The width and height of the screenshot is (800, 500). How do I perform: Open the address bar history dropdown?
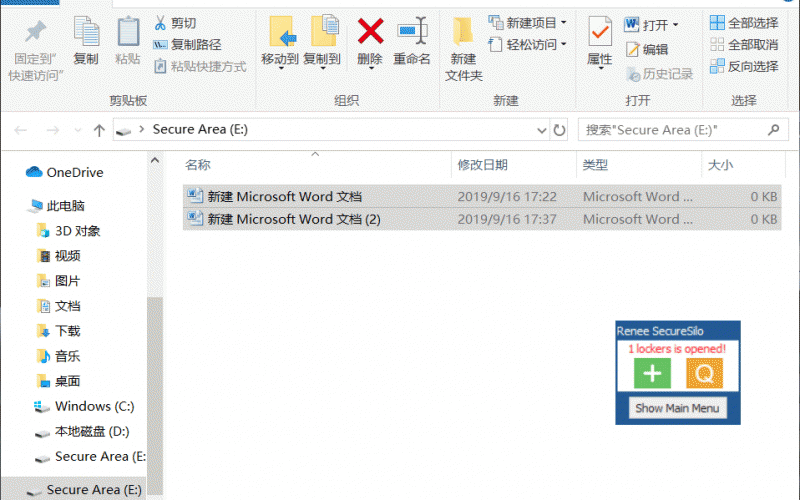542,131
